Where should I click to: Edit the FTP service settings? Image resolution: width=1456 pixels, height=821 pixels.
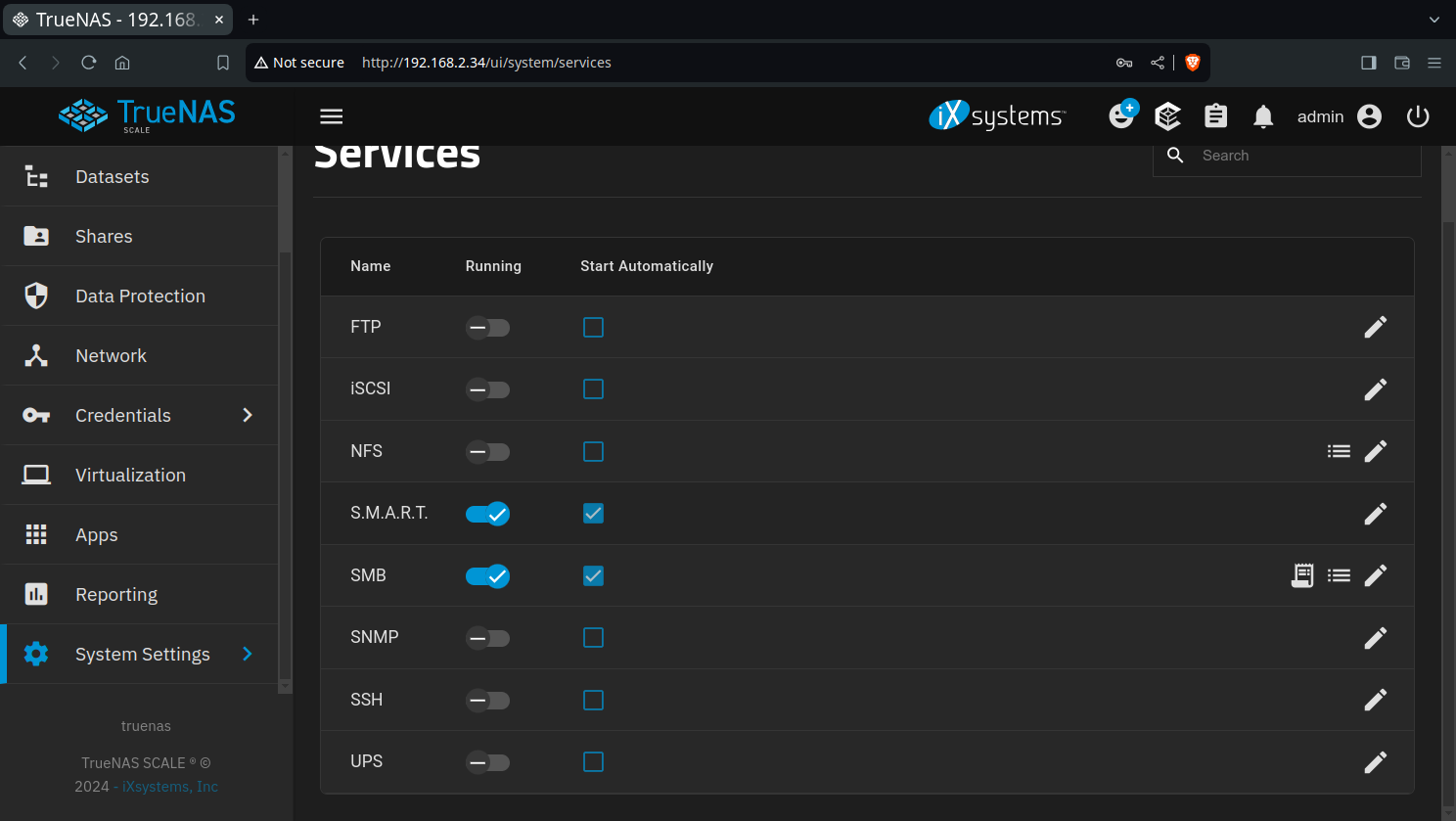(x=1375, y=327)
